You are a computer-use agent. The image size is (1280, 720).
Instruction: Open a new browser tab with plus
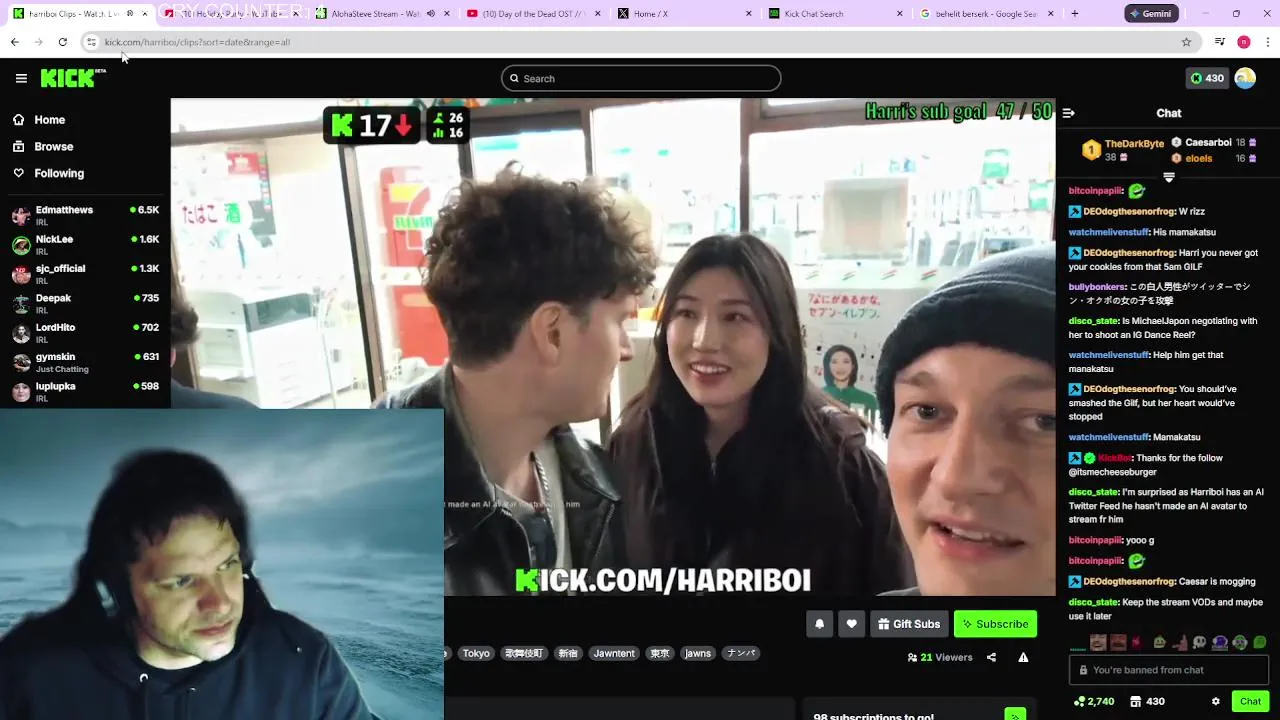pos(1075,14)
